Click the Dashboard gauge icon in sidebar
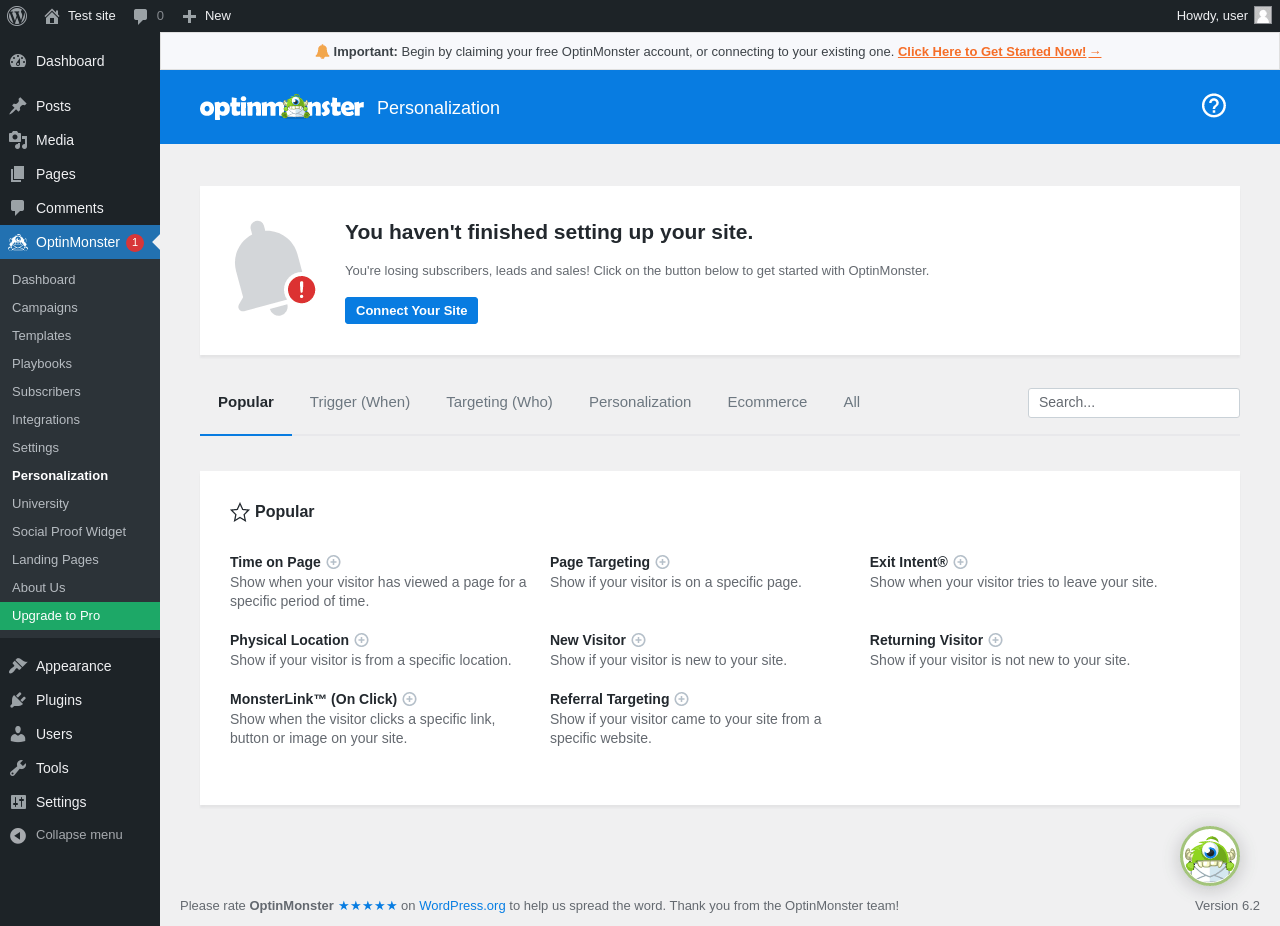 pos(18,61)
